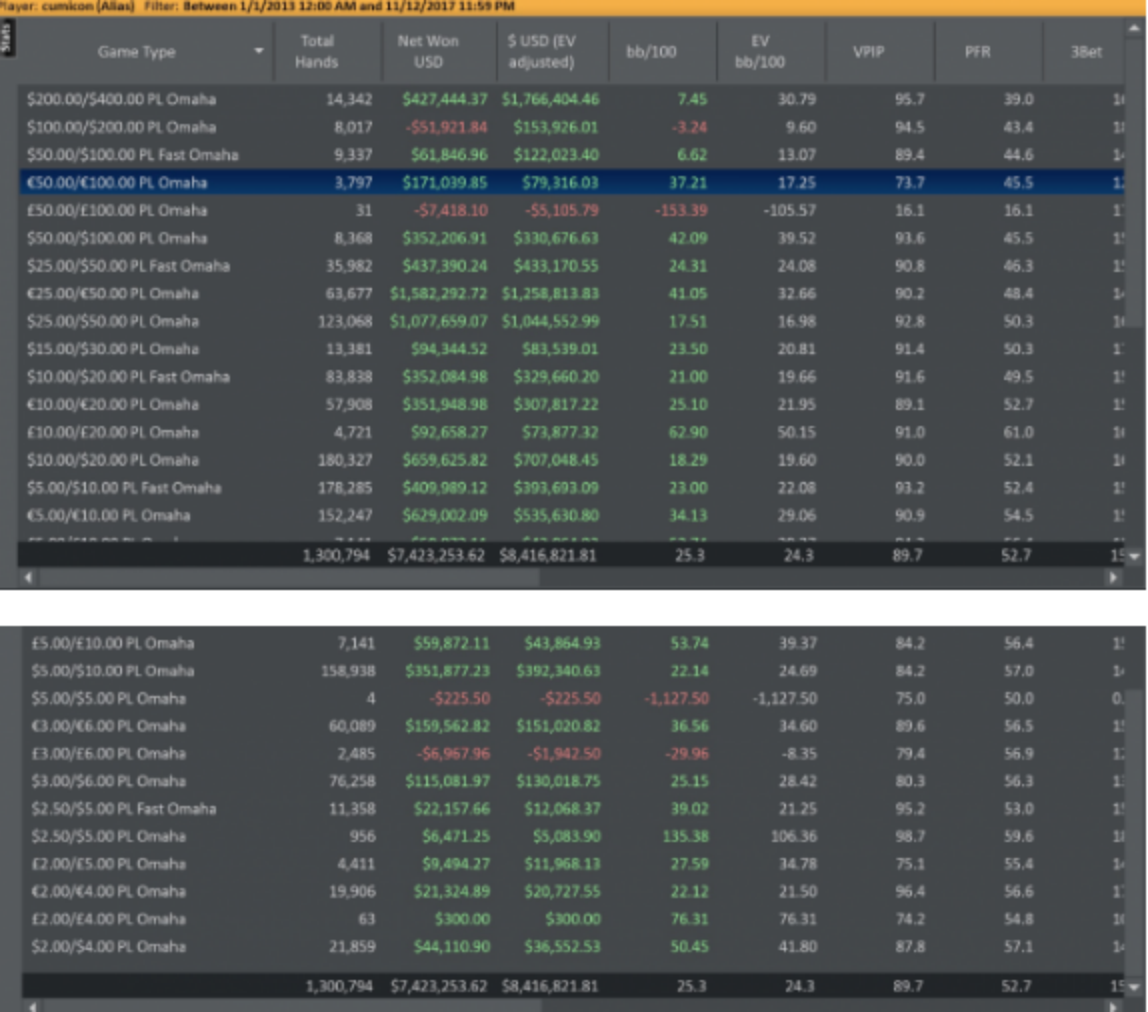Screen dimensions: 1148x1012
Task: Click the PFR column header
Action: pyautogui.click(x=977, y=52)
